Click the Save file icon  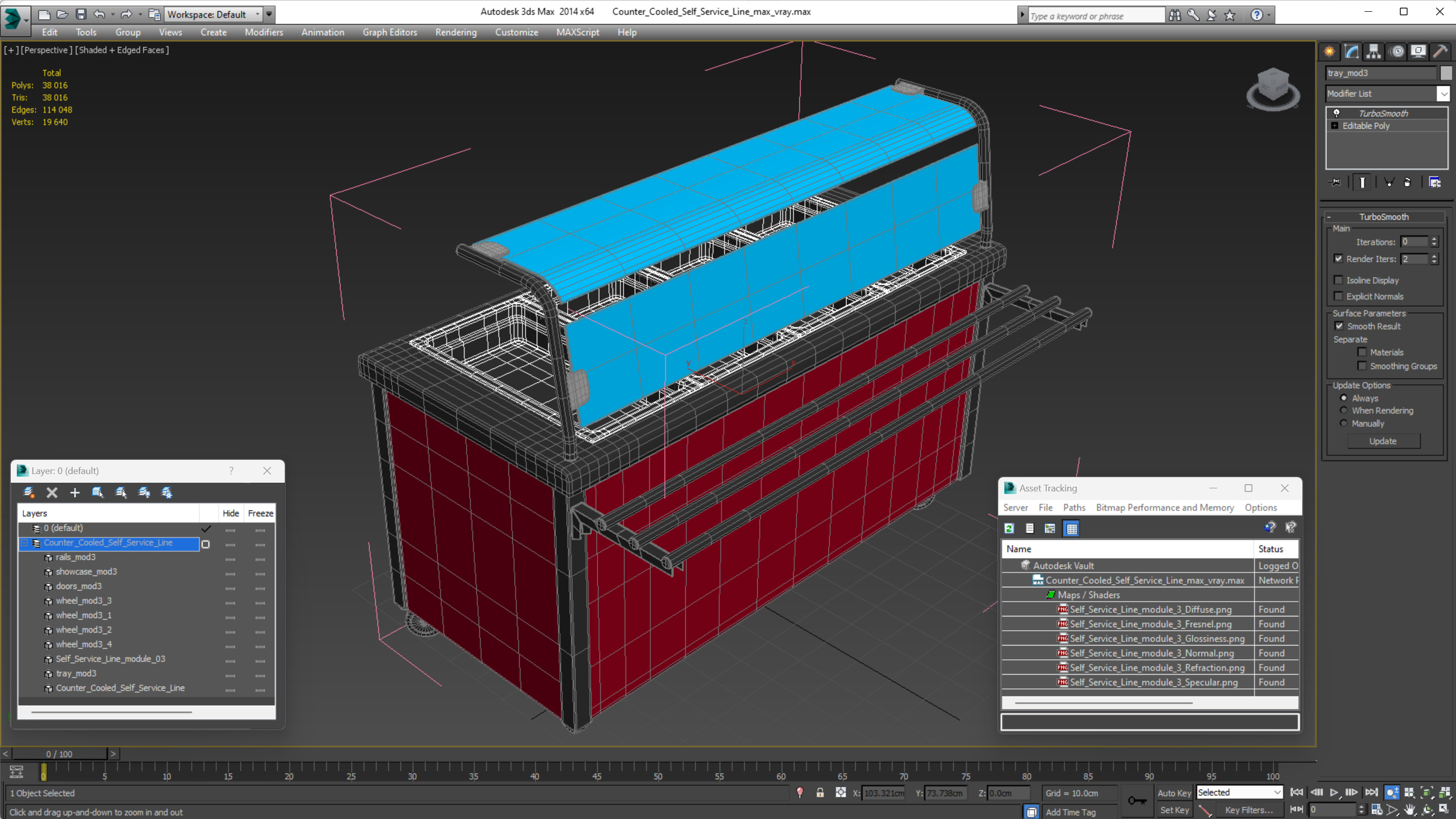(81, 14)
